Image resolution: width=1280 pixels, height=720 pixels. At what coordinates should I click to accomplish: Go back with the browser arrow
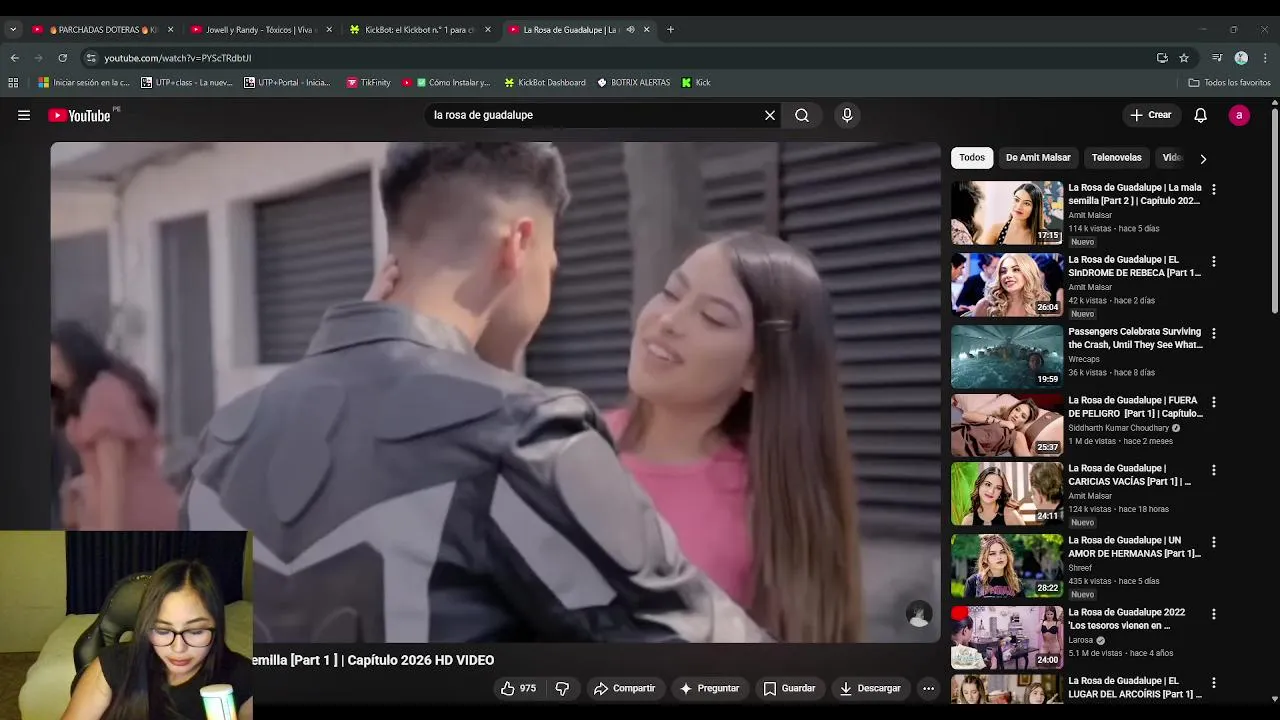pyautogui.click(x=15, y=58)
